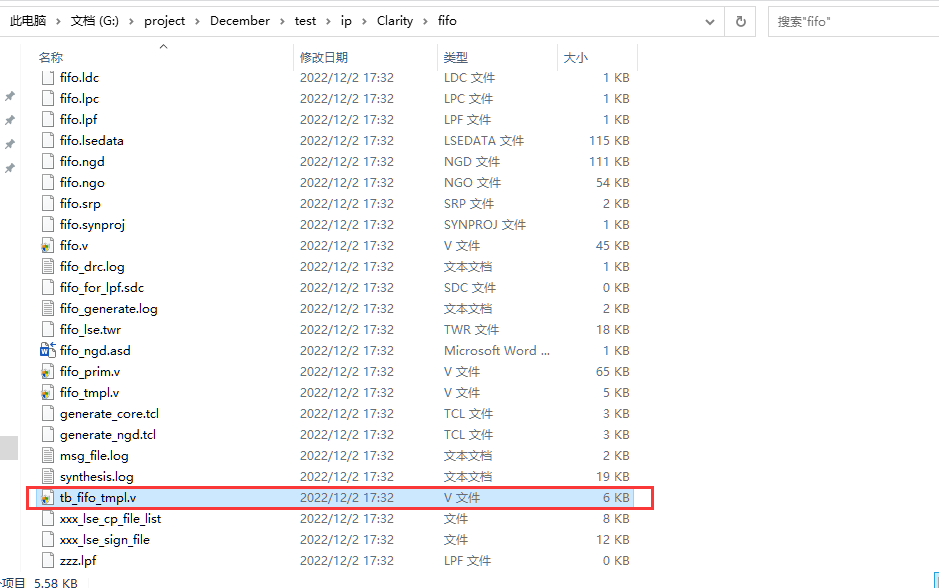
Task: Go to the December folder breadcrumb
Action: (x=240, y=21)
